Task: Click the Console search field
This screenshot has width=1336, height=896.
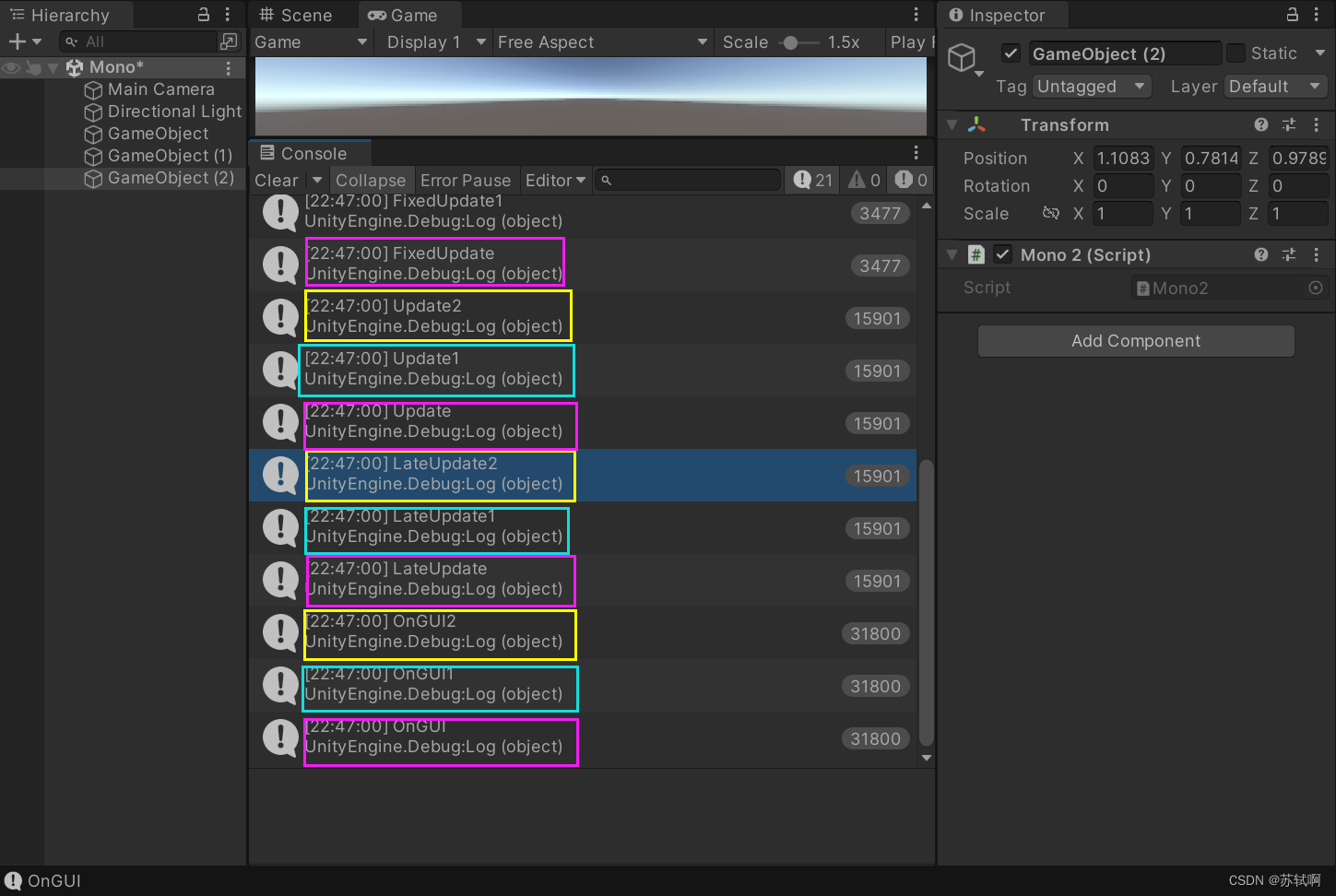Action: coord(687,179)
